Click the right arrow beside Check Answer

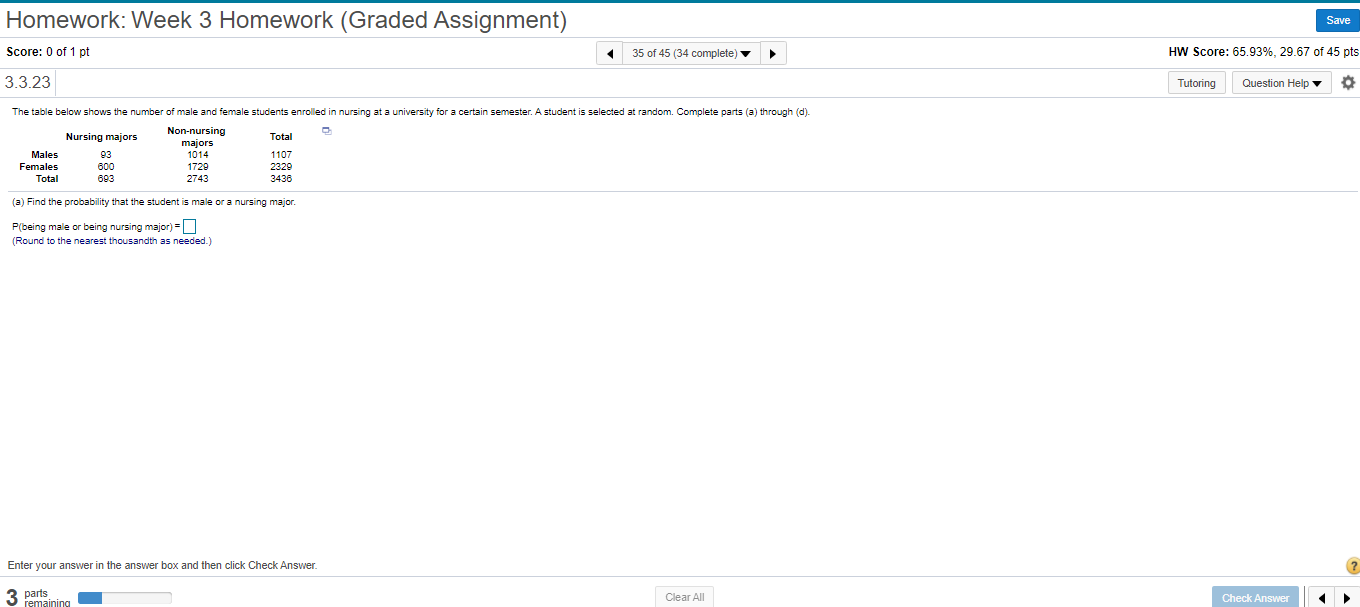[x=1347, y=596]
